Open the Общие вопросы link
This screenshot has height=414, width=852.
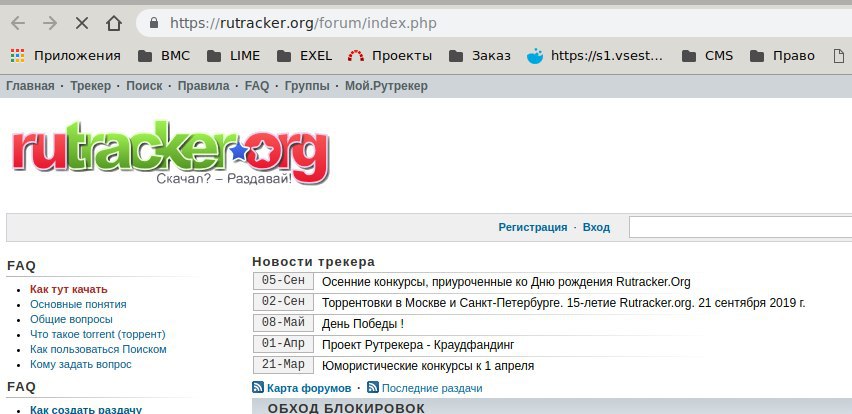(71, 319)
